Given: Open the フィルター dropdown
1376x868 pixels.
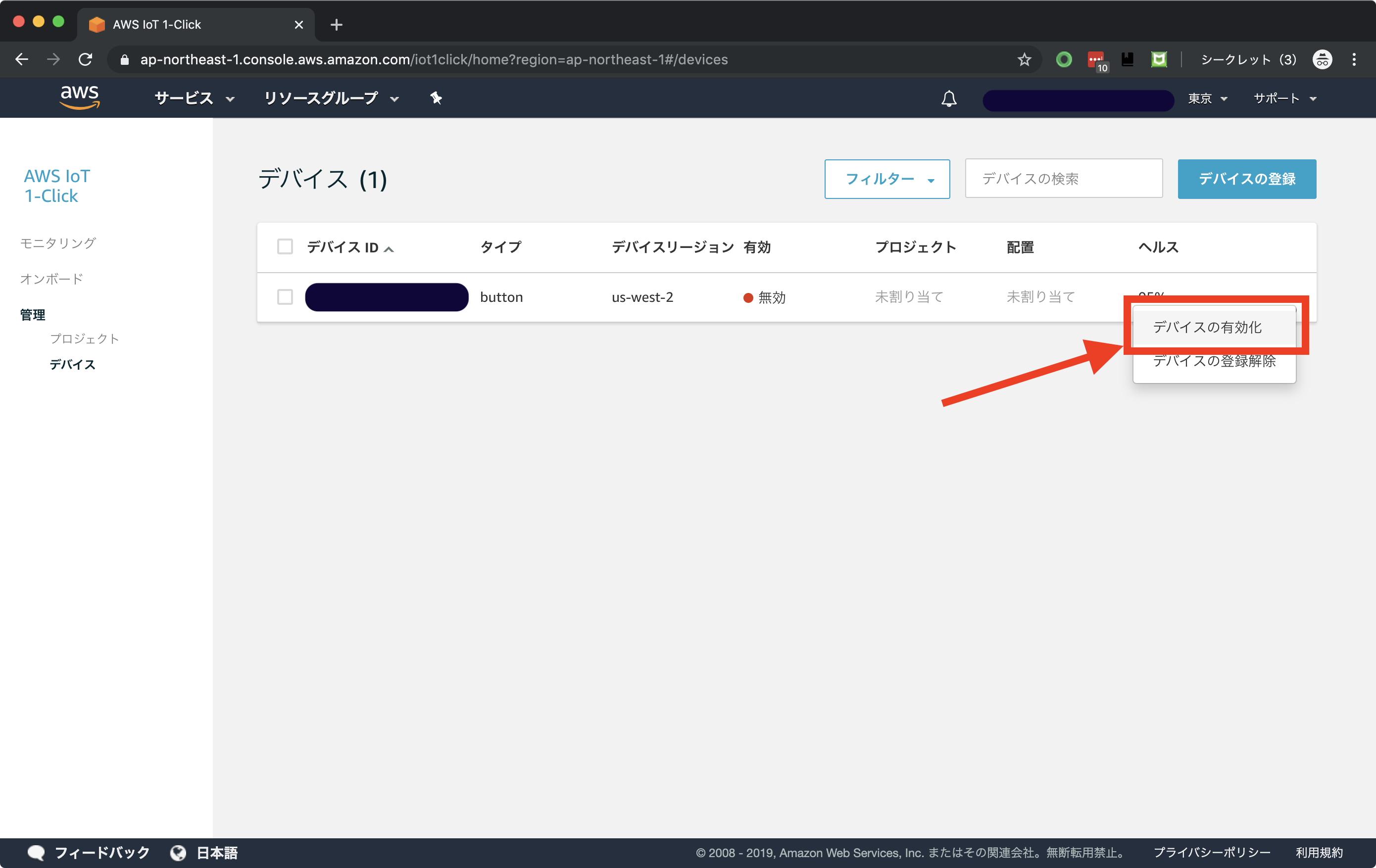Looking at the screenshot, I should (x=887, y=179).
